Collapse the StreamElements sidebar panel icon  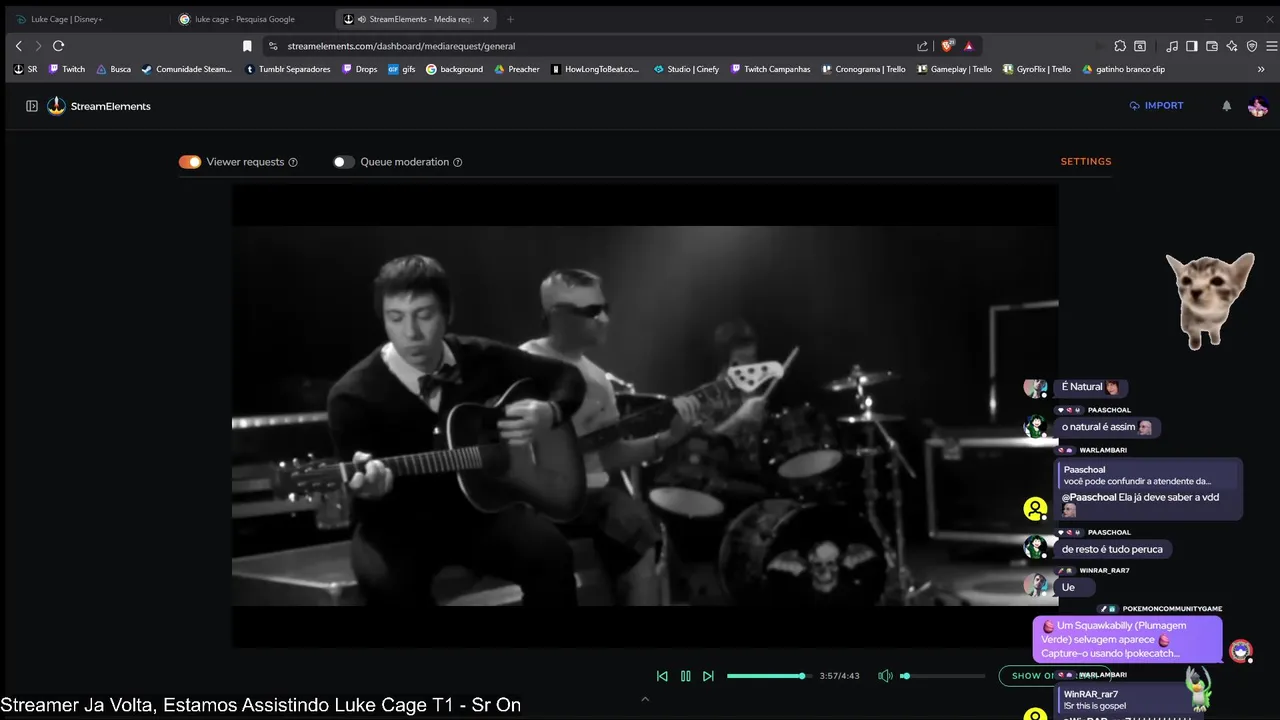[32, 106]
